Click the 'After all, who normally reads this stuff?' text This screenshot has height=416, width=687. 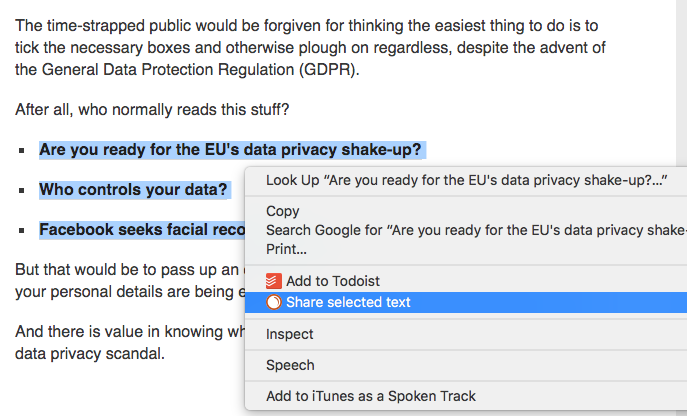coord(152,110)
